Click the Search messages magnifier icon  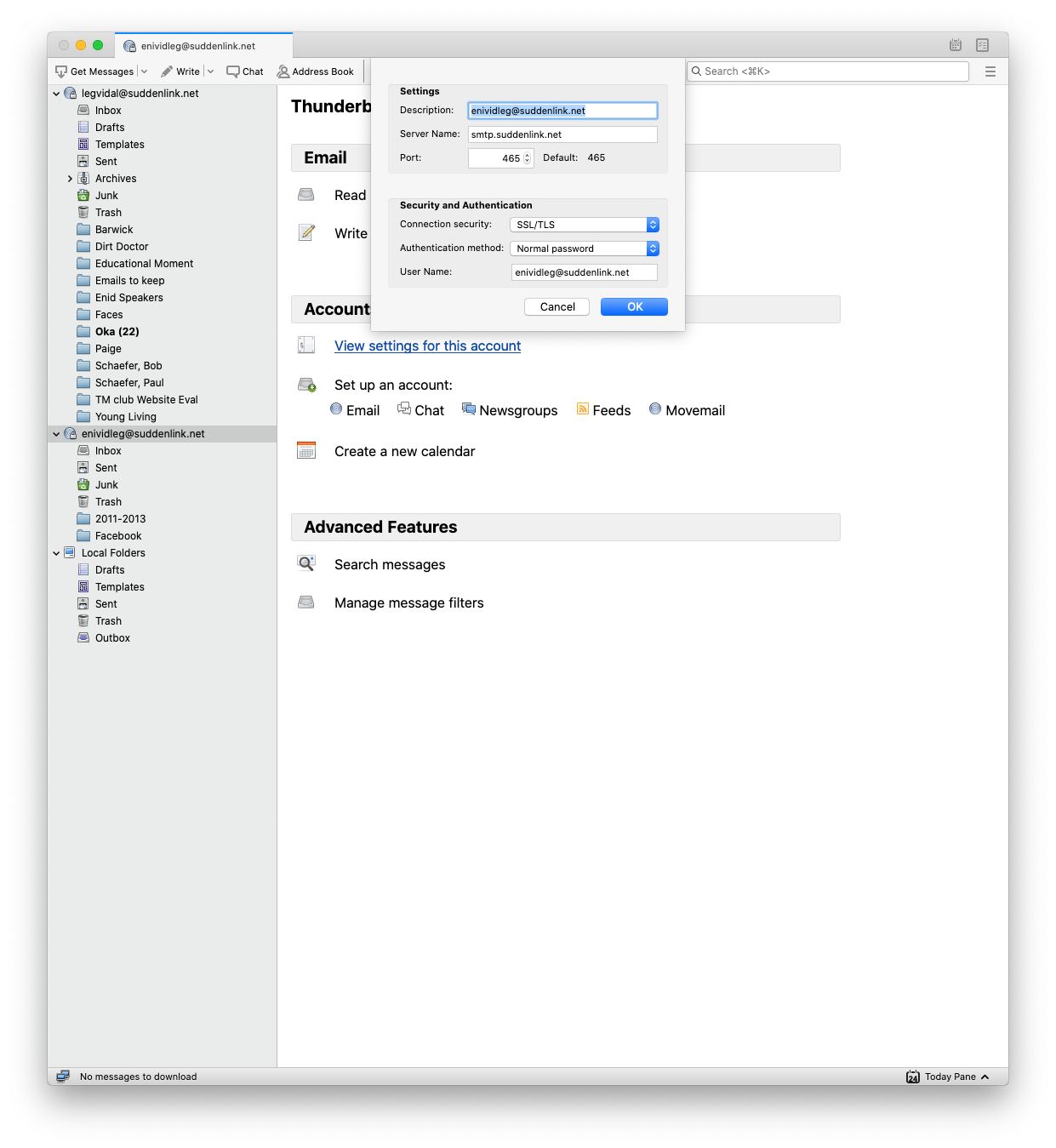pyautogui.click(x=306, y=563)
